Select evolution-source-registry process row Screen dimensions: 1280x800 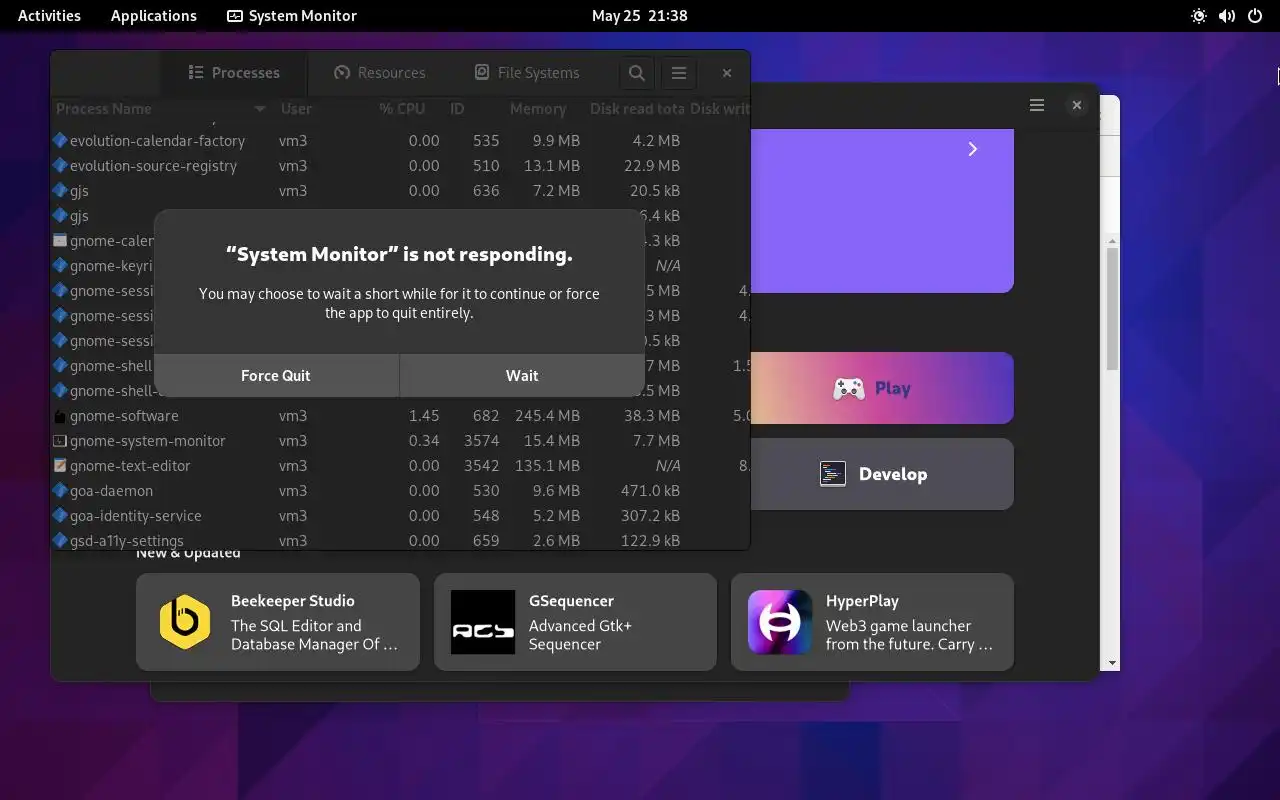coord(400,166)
